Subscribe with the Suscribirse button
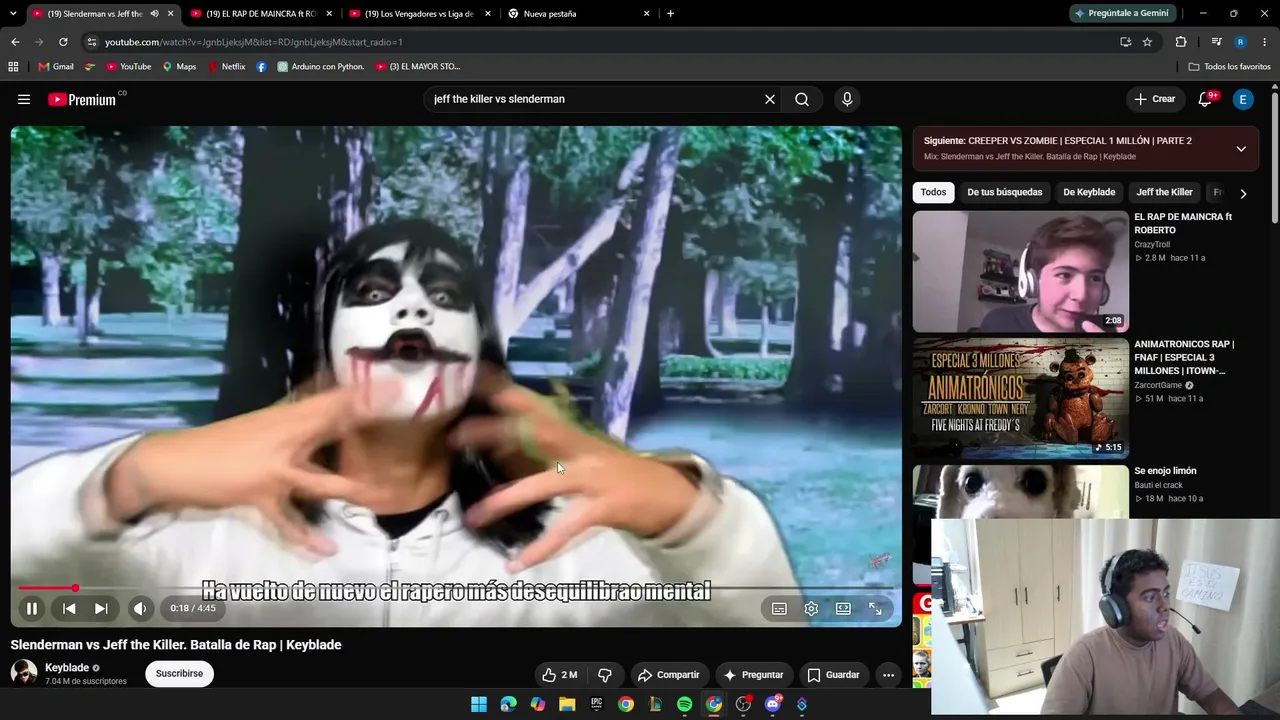 pyautogui.click(x=179, y=674)
